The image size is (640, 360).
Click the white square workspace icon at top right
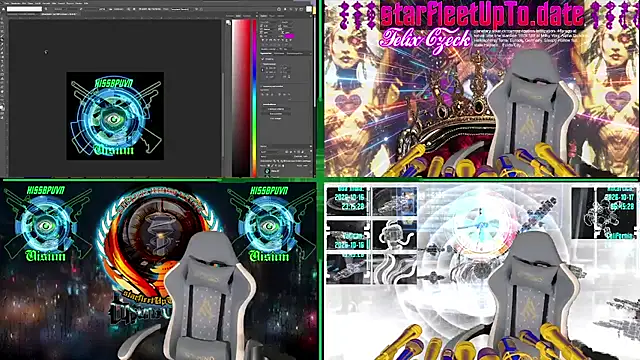[x=309, y=9]
